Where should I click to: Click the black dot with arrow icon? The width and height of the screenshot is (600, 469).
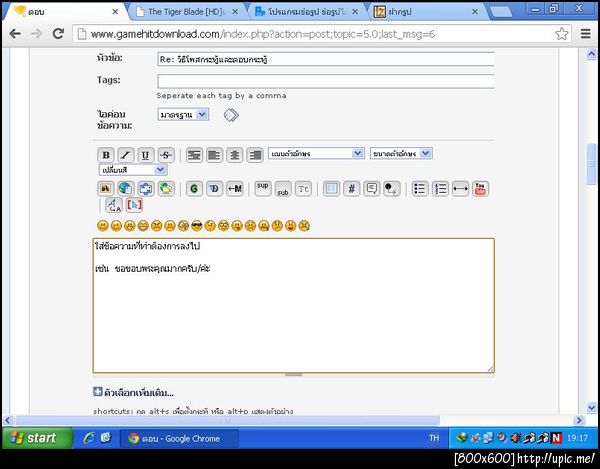pos(392,189)
